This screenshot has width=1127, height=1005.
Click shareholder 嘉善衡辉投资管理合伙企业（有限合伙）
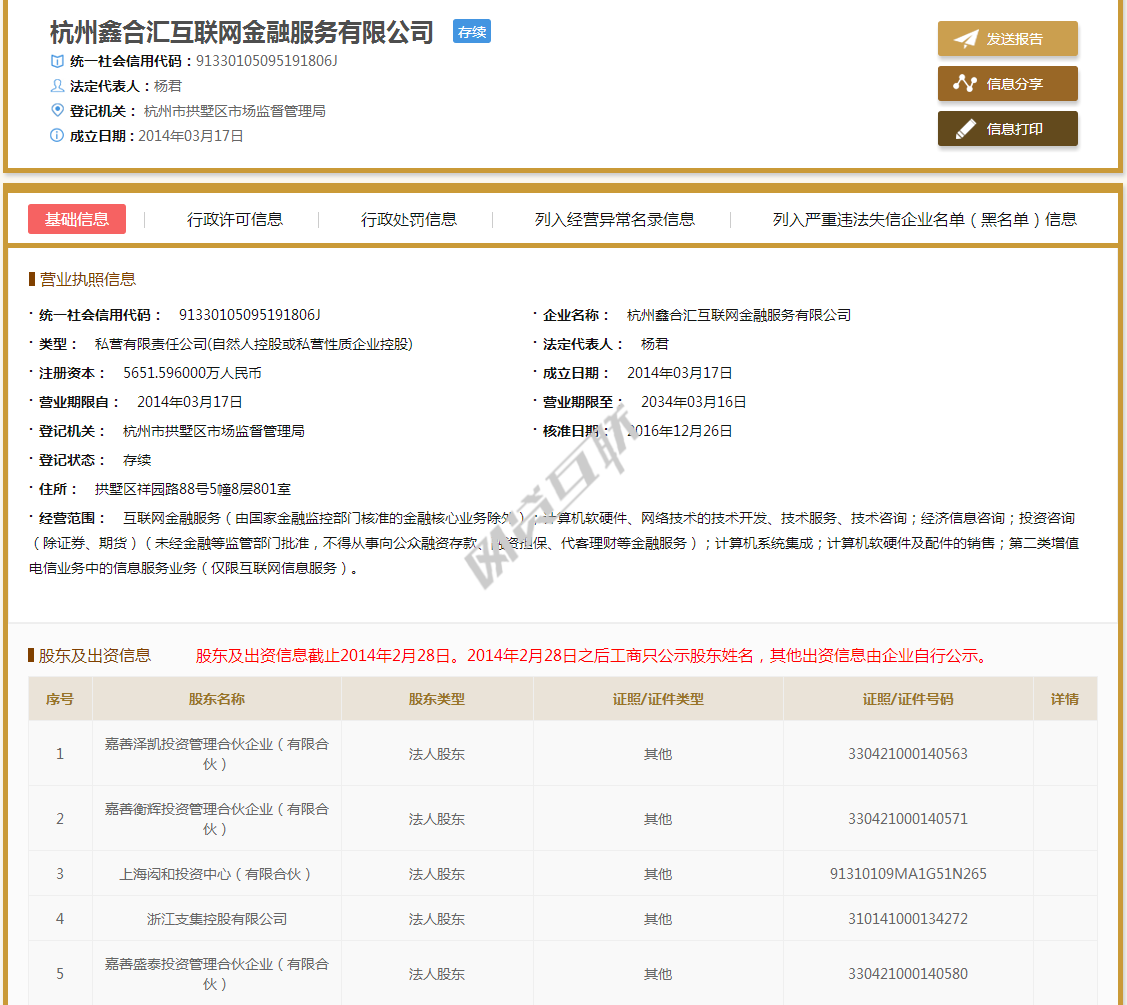coord(217,819)
